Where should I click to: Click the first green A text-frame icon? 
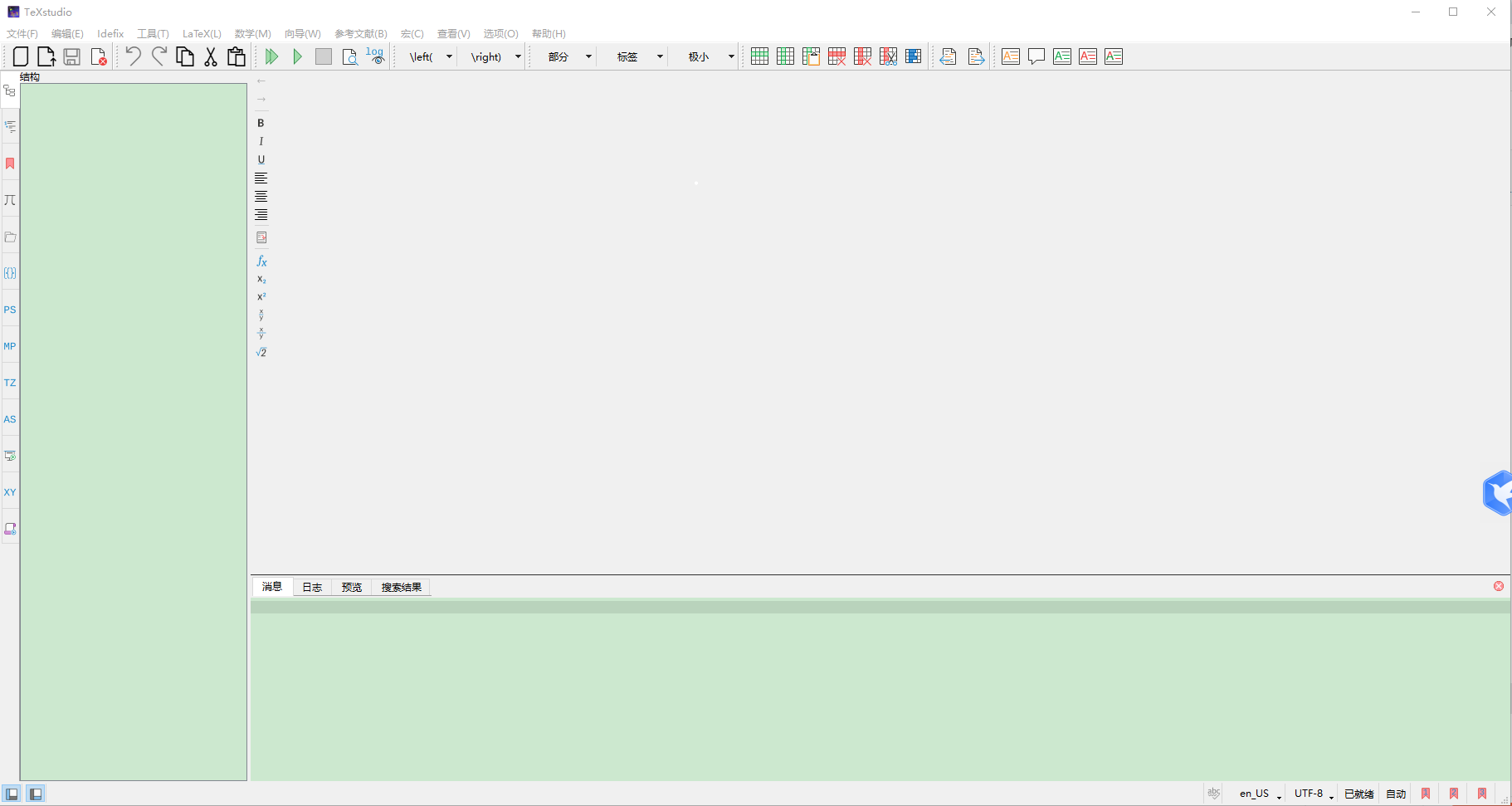(x=1062, y=56)
